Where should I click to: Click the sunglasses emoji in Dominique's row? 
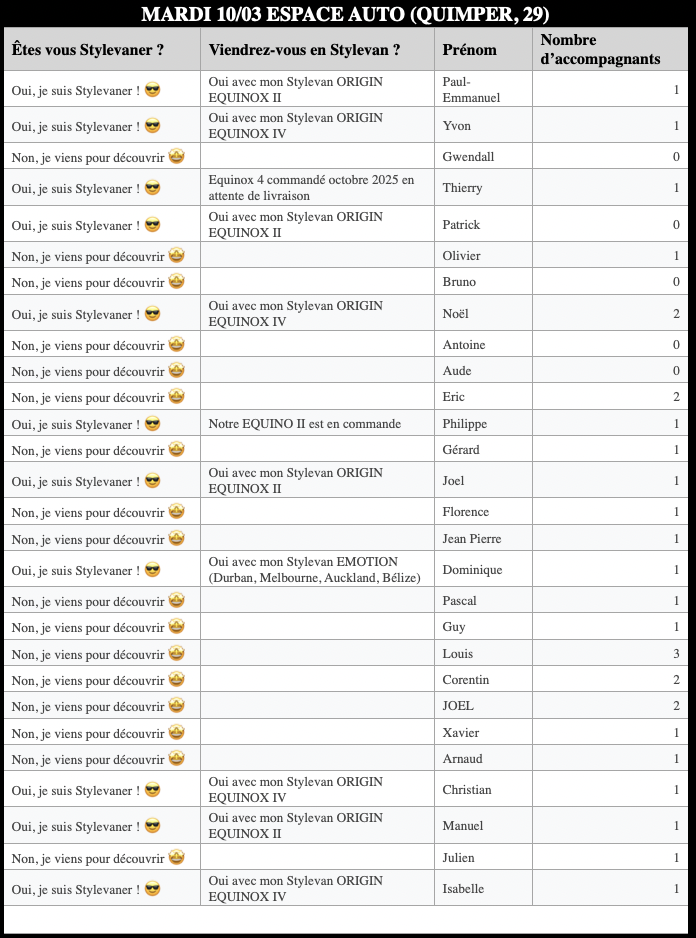(153, 570)
